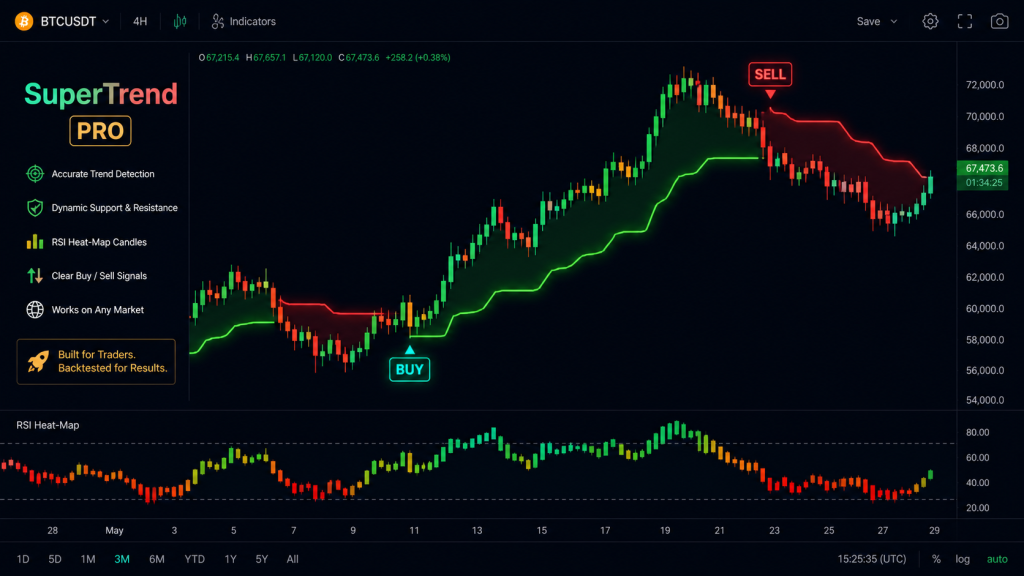Image resolution: width=1024 pixels, height=576 pixels.
Task: Click Built for Traders banner text
Action: [112, 361]
